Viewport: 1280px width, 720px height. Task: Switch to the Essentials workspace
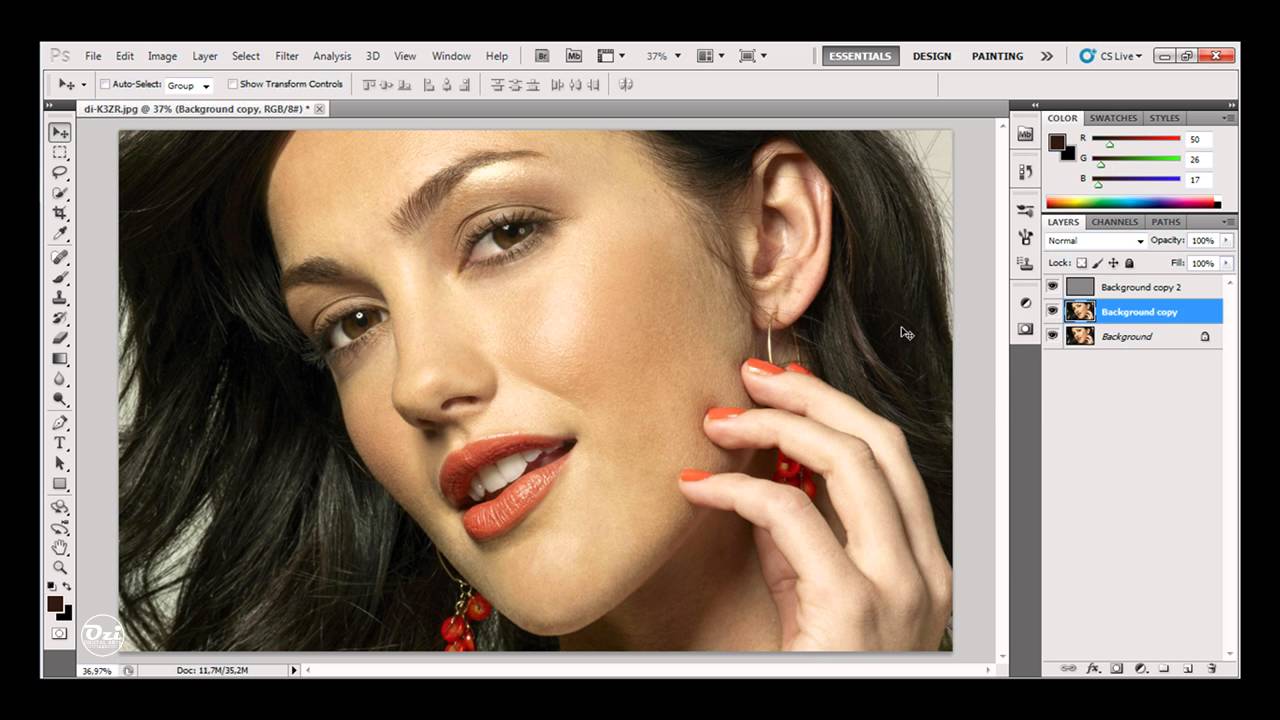pyautogui.click(x=860, y=56)
